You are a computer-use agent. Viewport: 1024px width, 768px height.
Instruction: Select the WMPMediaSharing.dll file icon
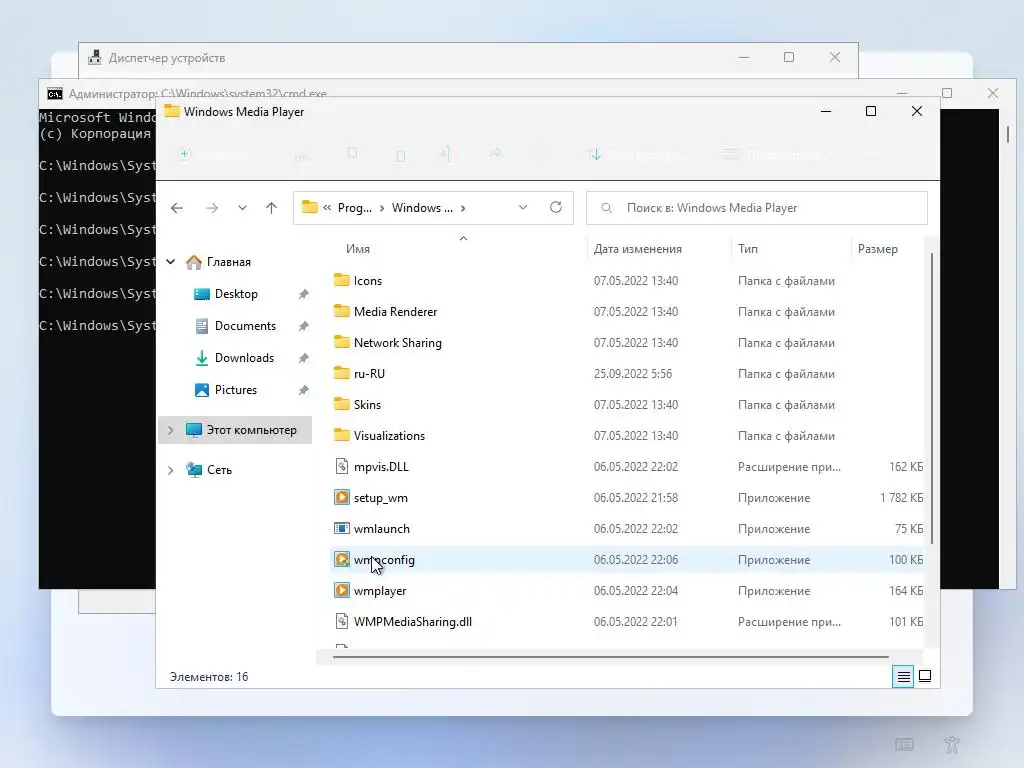pyautogui.click(x=342, y=621)
